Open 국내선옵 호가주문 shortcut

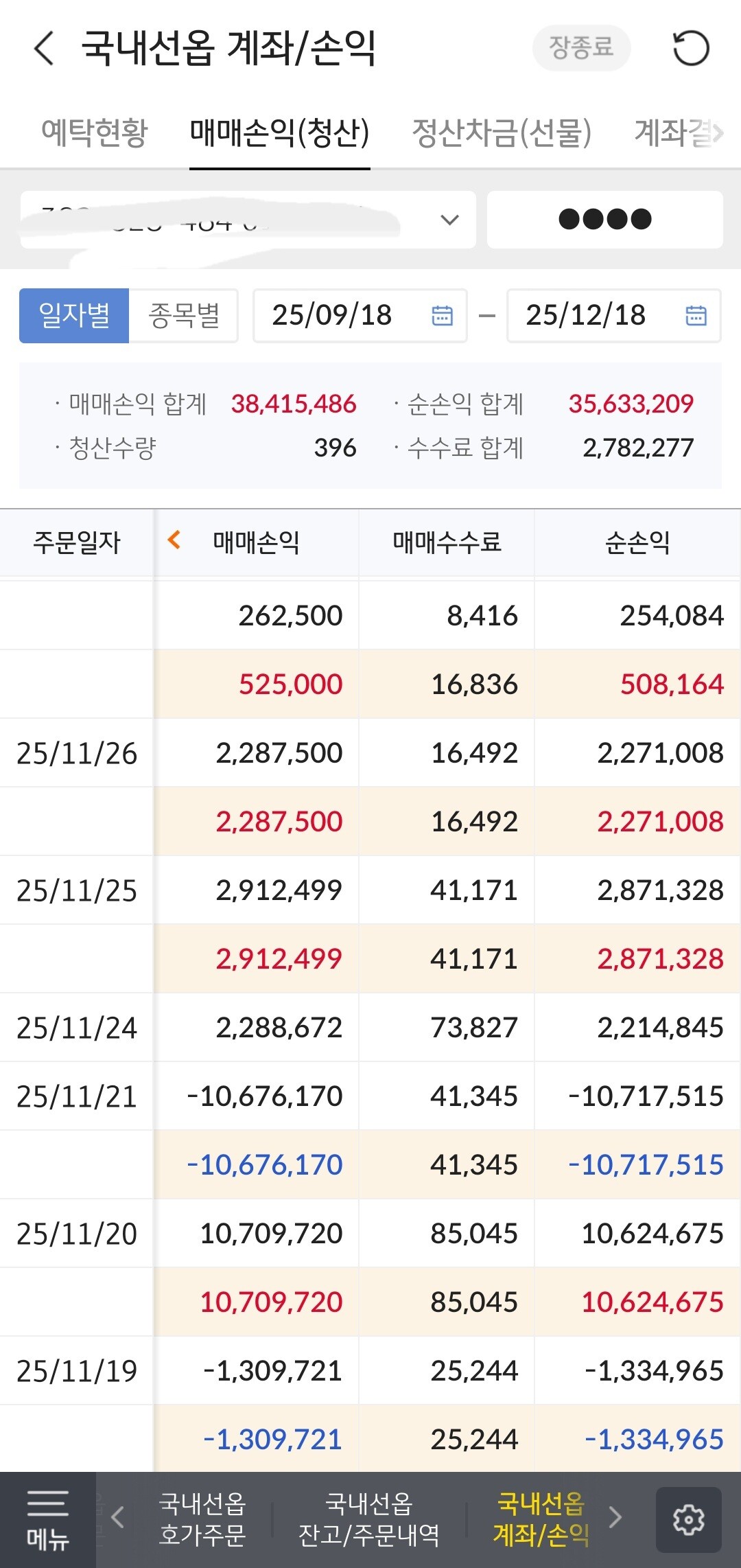(202, 1519)
